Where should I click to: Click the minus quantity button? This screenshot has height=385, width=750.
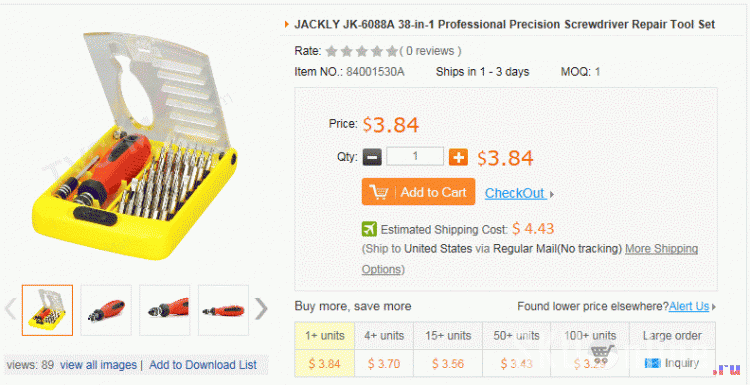(x=372, y=157)
